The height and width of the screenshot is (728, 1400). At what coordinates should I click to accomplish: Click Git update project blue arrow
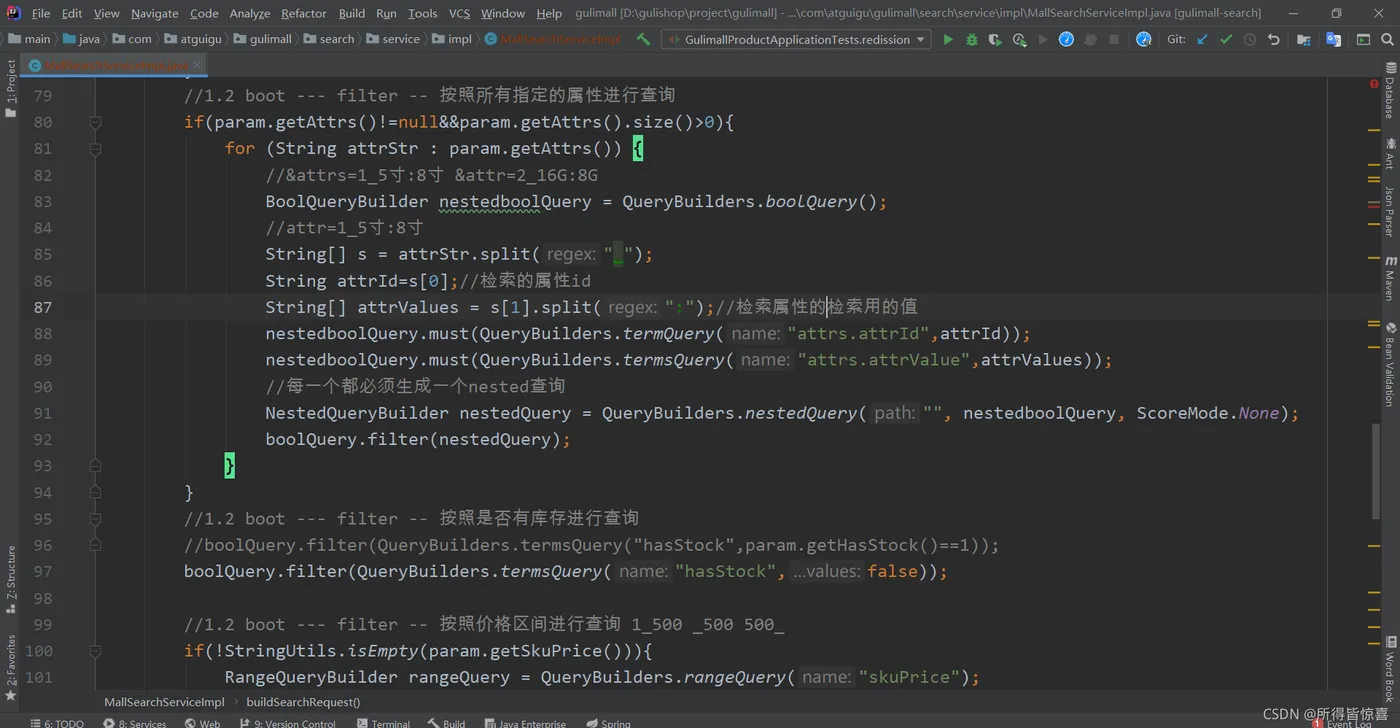[1202, 39]
